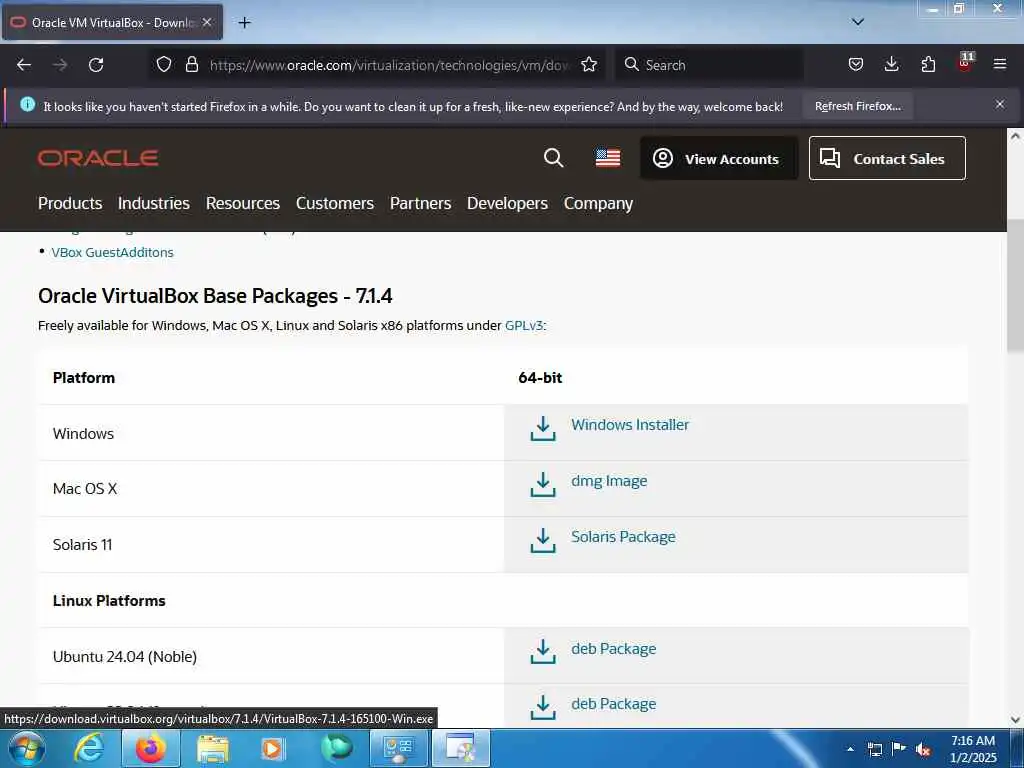
Task: Switch to Firefox in the taskbar
Action: pyautogui.click(x=151, y=748)
